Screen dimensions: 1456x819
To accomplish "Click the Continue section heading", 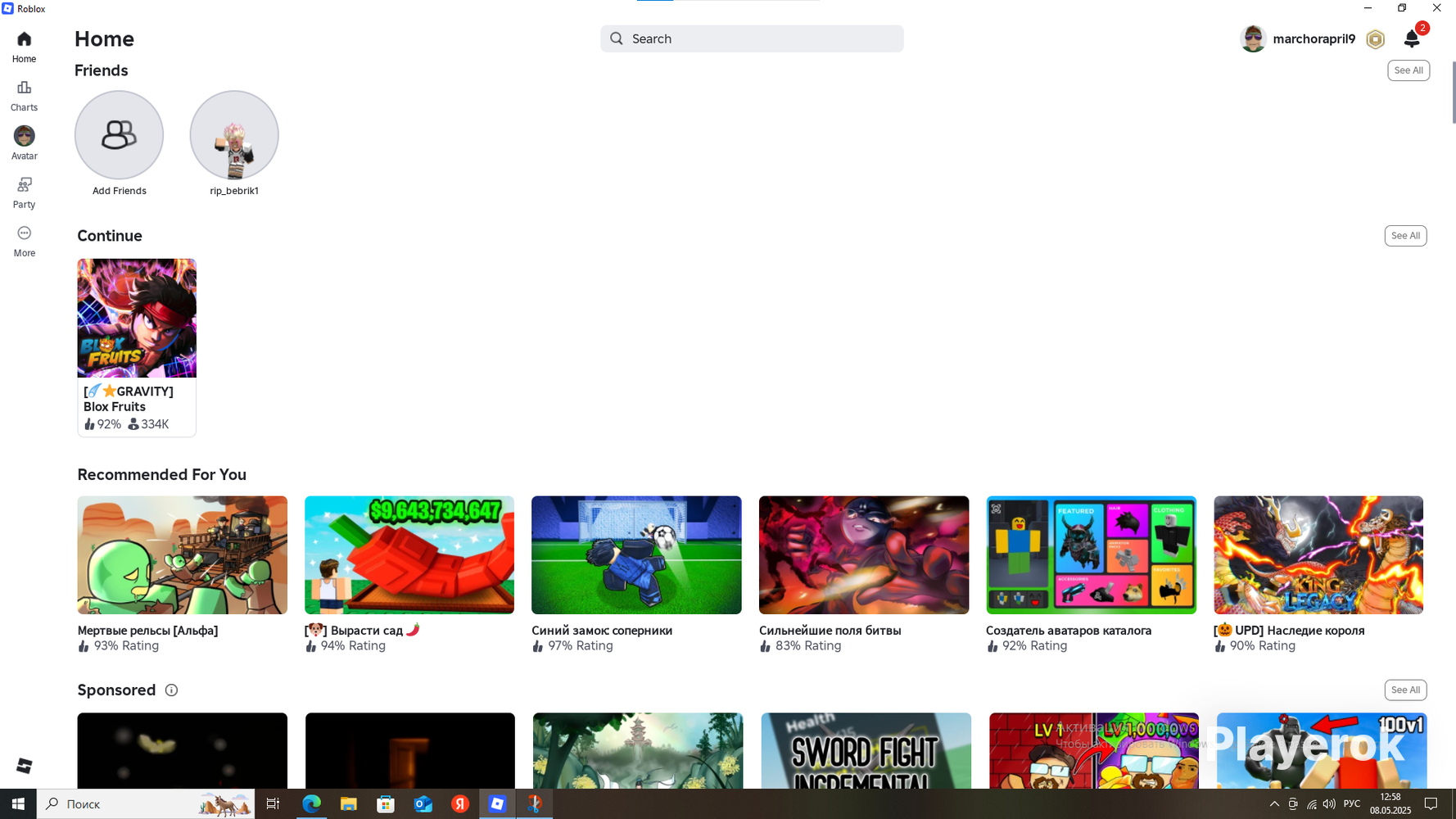I will point(110,236).
